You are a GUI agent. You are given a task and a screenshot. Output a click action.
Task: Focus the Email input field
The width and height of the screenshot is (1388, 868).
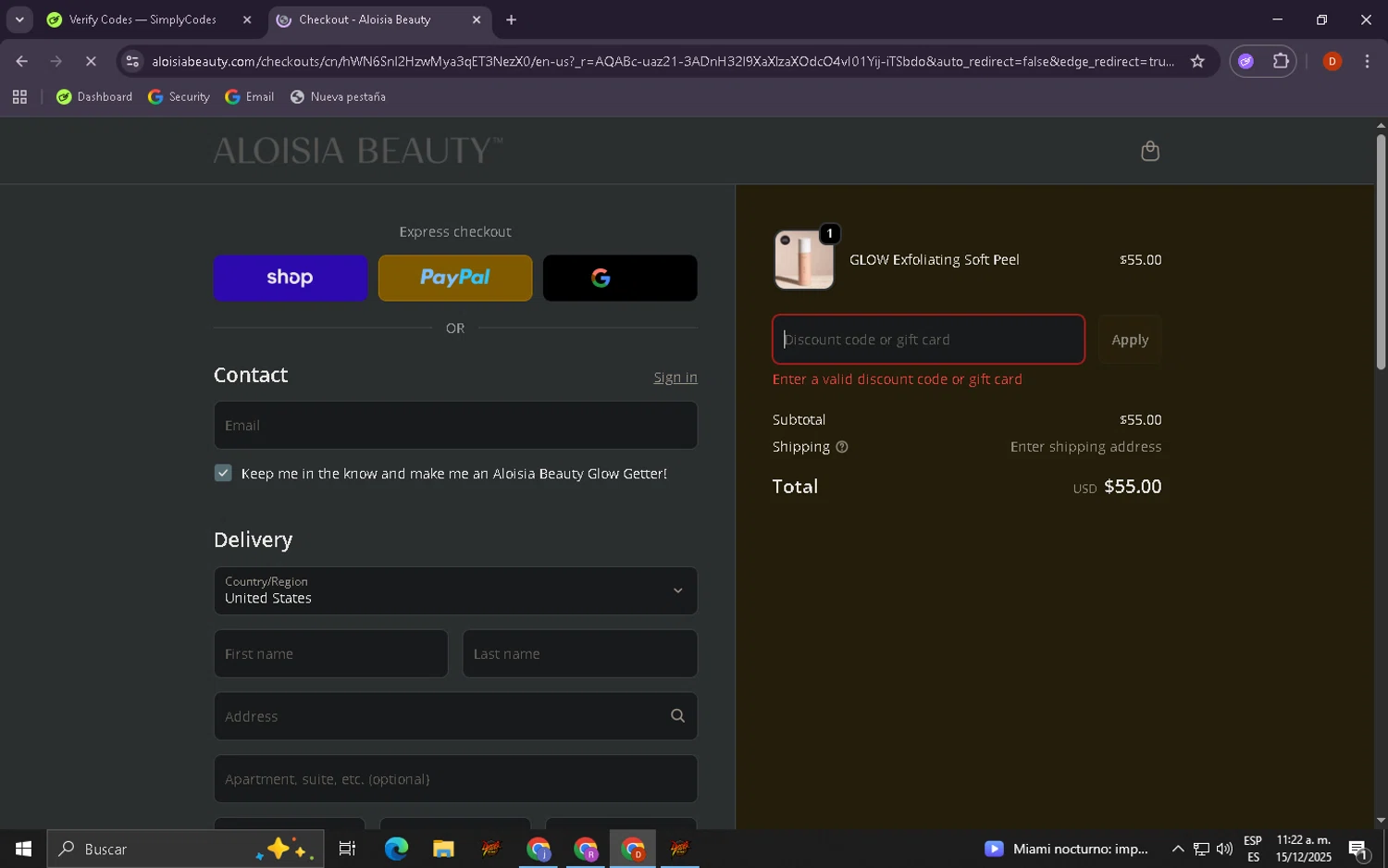click(x=455, y=426)
